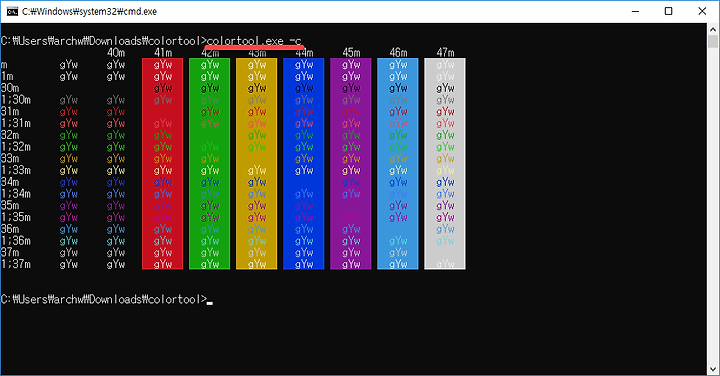Click gYw in 45m purple column, 36m row

pos(351,229)
